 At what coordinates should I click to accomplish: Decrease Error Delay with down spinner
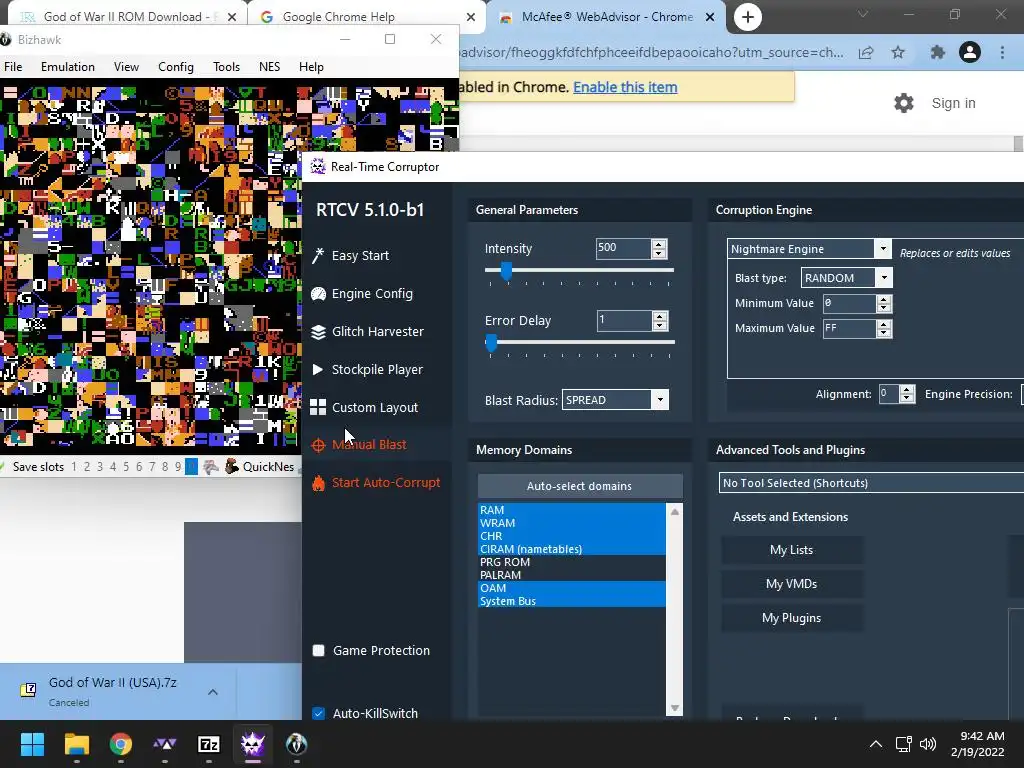coord(660,325)
